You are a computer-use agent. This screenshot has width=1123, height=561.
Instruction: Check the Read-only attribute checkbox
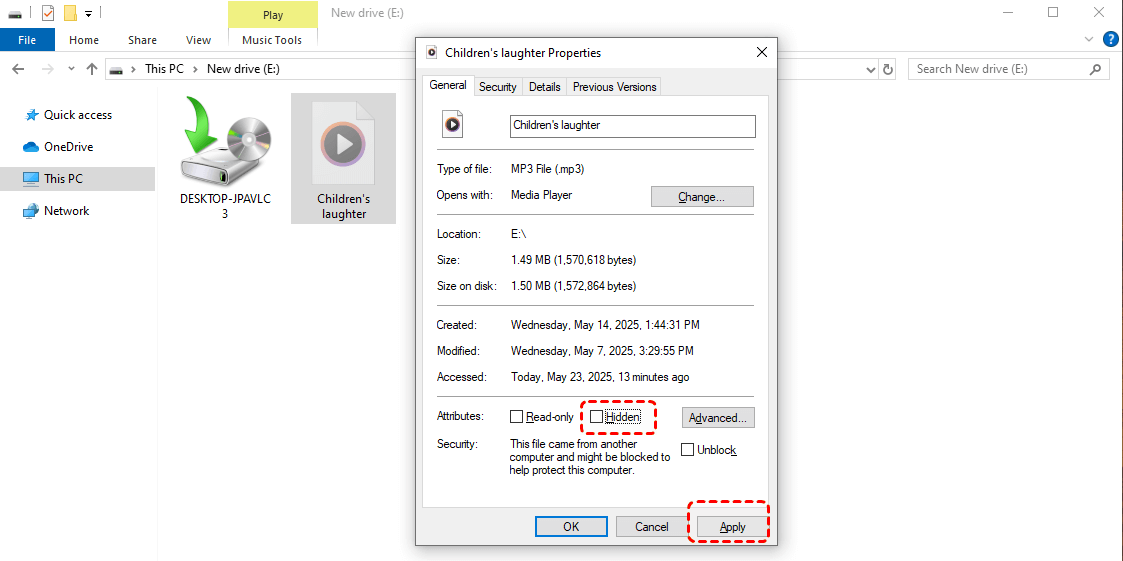516,416
